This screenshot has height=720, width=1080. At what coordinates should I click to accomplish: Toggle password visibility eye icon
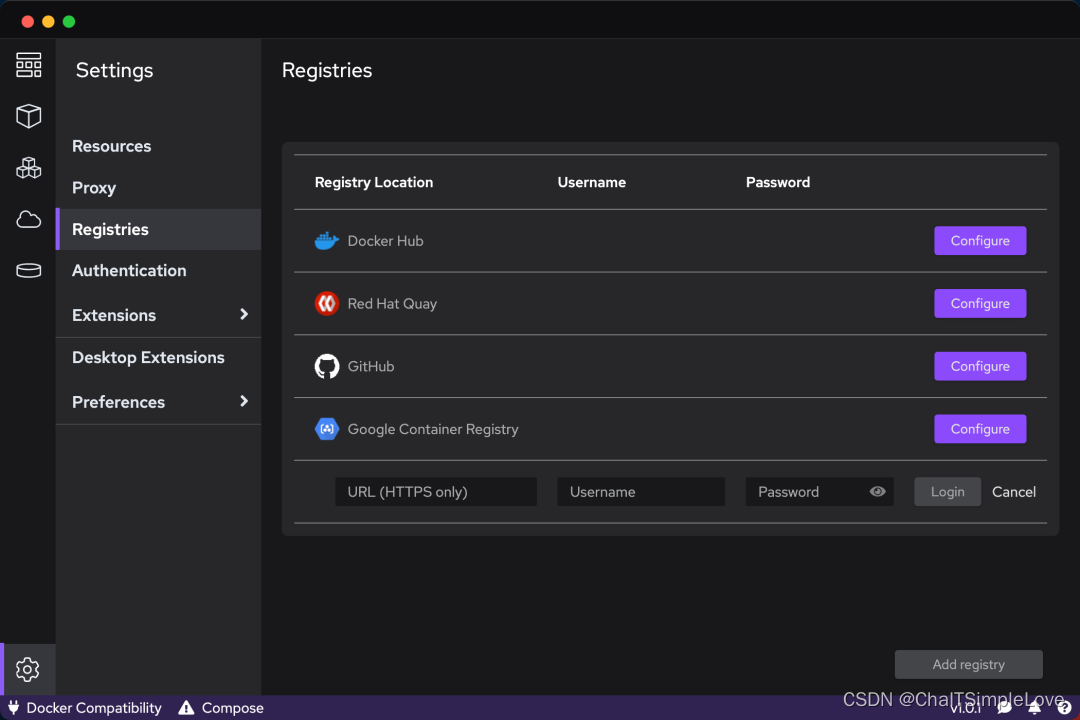(x=877, y=492)
